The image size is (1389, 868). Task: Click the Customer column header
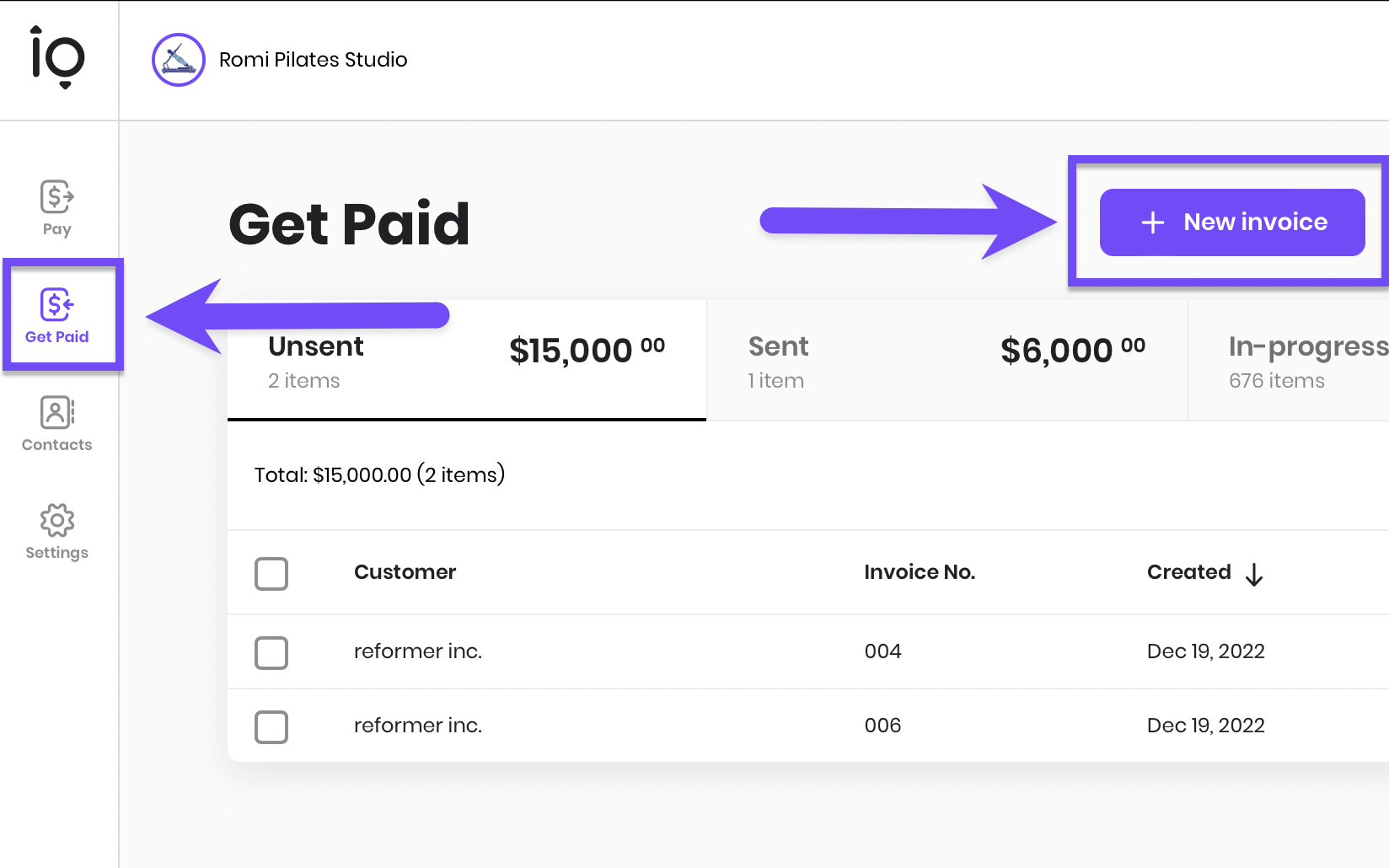tap(405, 572)
